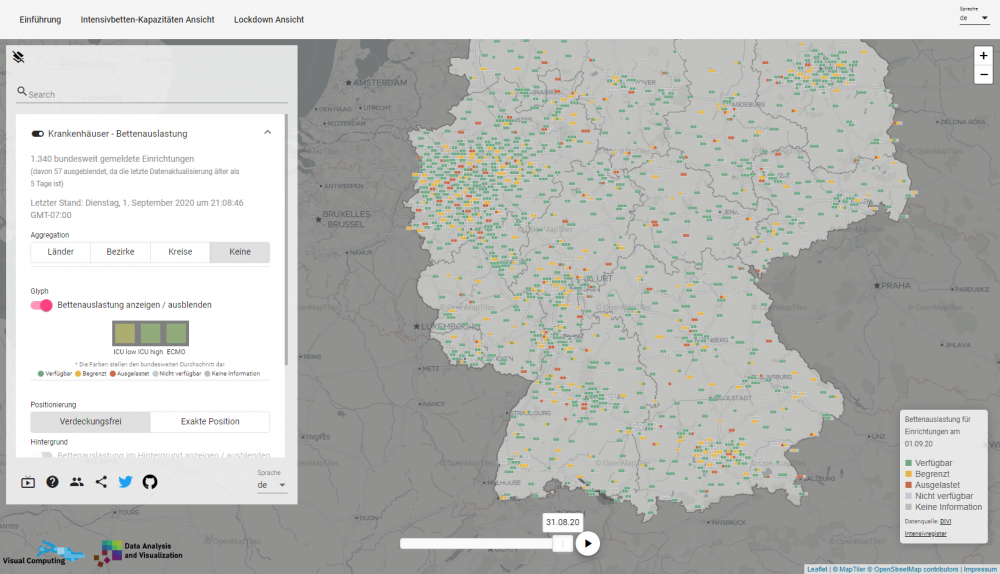Switch to Lockdown Ansicht

point(269,20)
